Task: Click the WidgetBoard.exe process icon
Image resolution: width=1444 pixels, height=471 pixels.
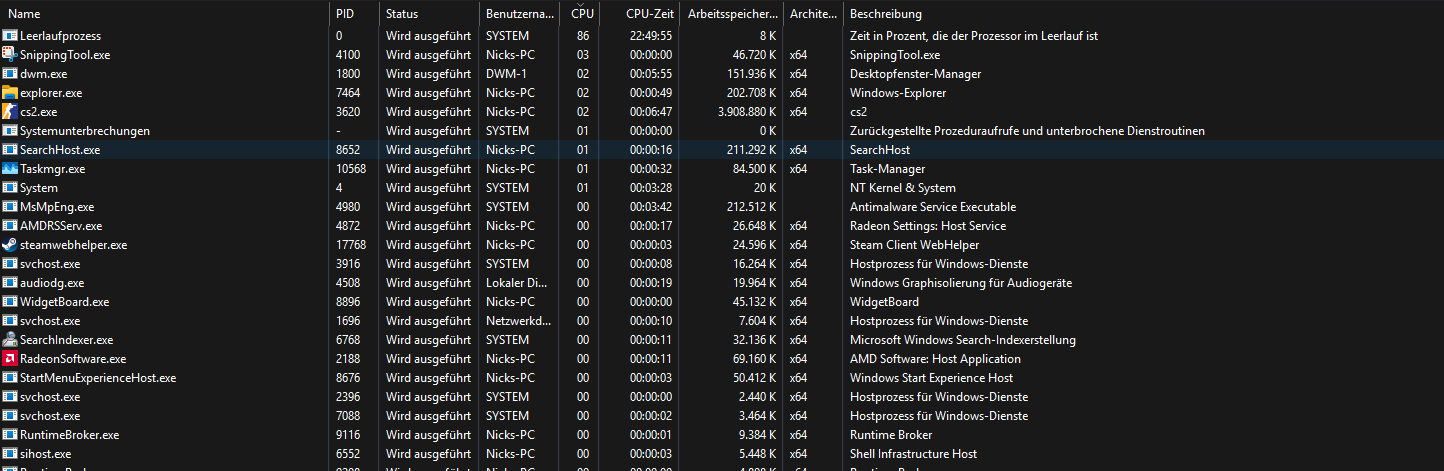Action: (10, 302)
